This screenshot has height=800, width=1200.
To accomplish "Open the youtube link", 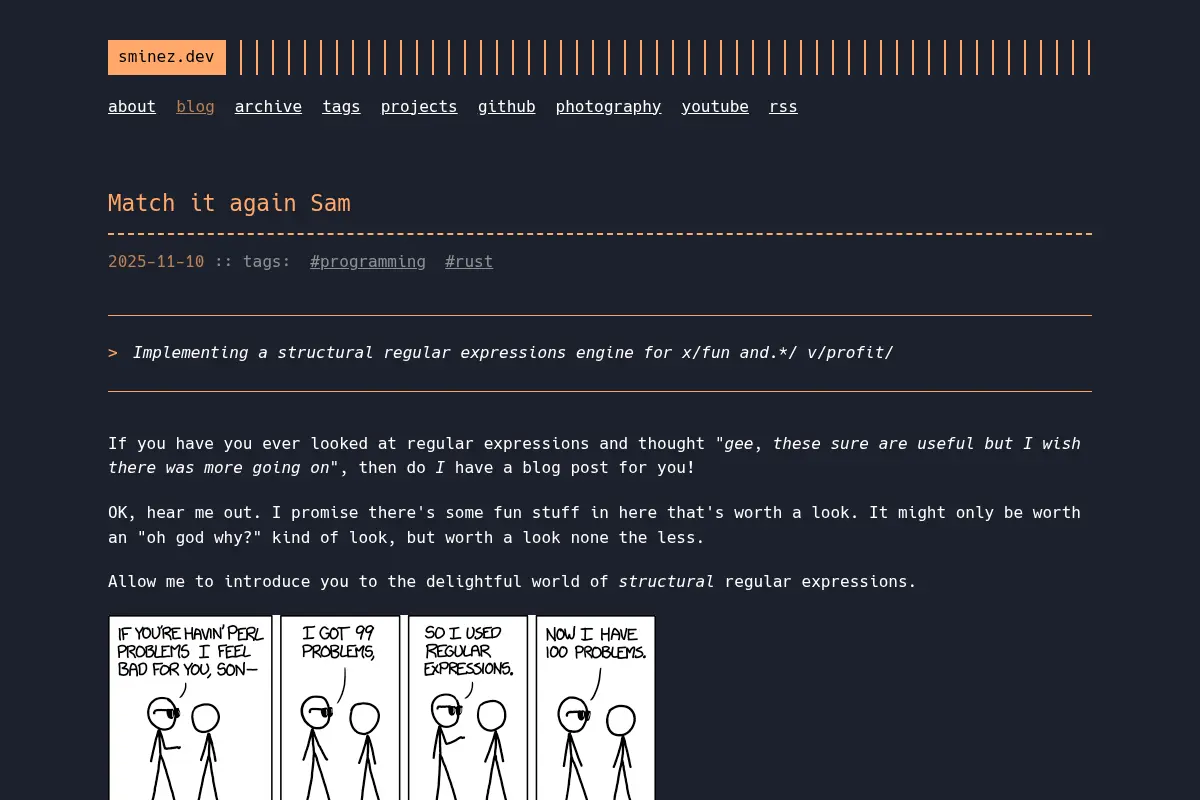I will pyautogui.click(x=715, y=106).
